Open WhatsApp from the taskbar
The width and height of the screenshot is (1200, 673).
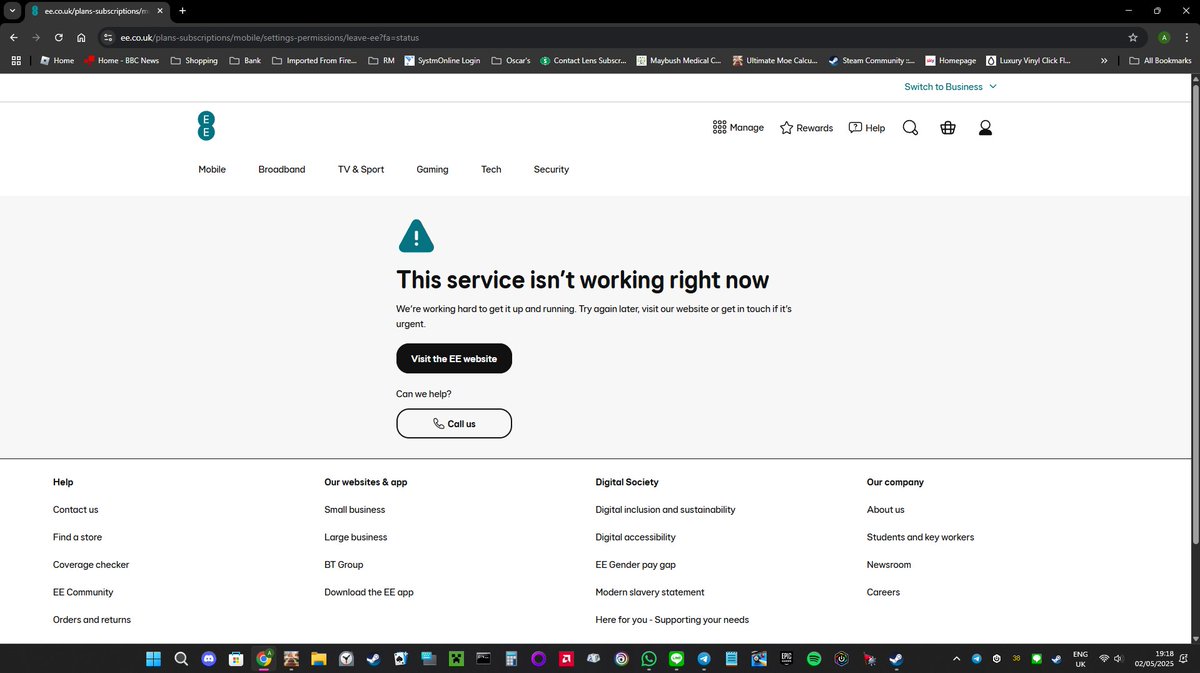pyautogui.click(x=649, y=659)
